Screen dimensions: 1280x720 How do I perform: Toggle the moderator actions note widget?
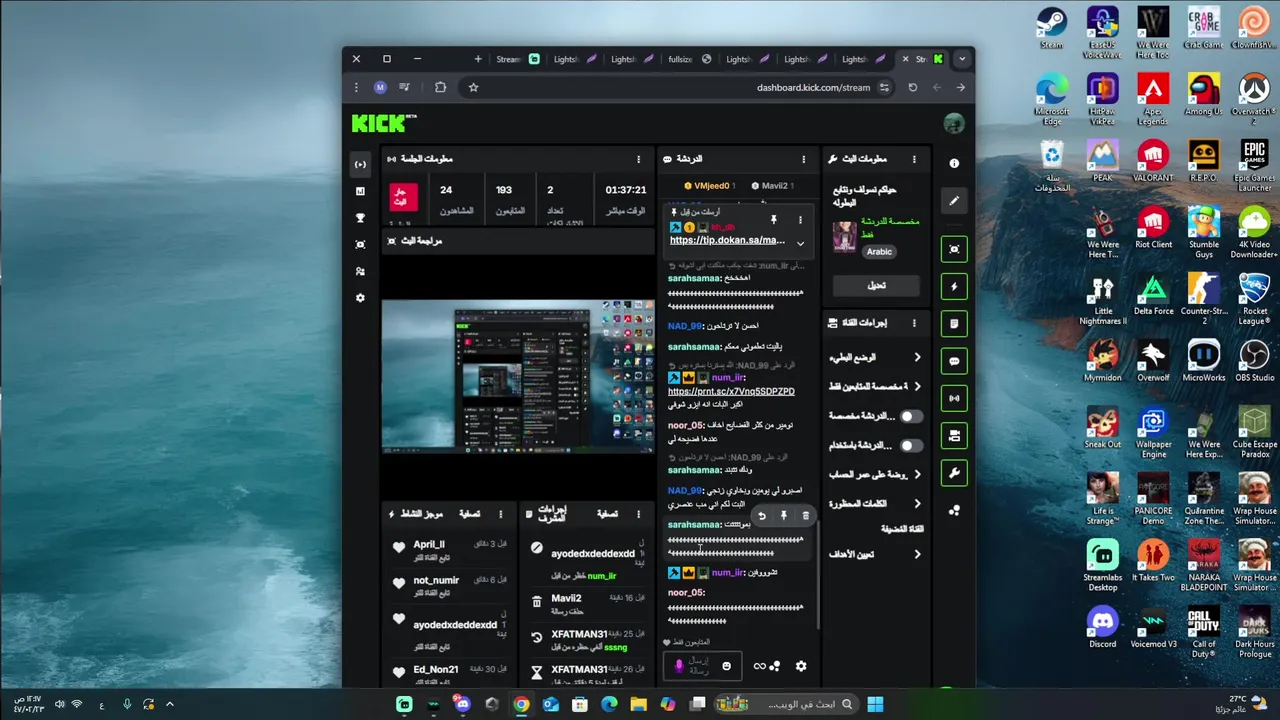click(x=954, y=324)
